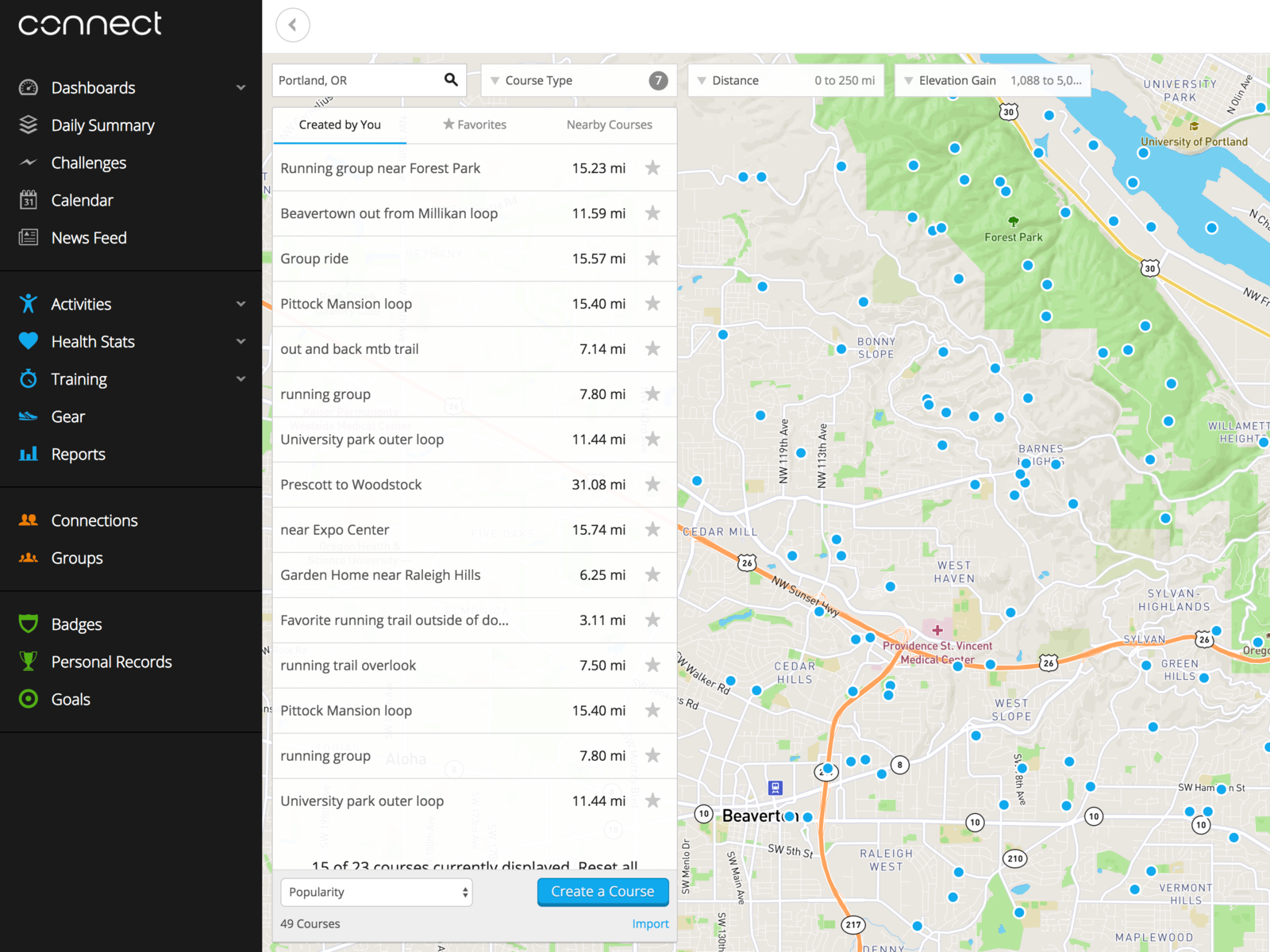Open Goals using the target icon
Viewport: 1270px width, 952px height.
tap(29, 699)
